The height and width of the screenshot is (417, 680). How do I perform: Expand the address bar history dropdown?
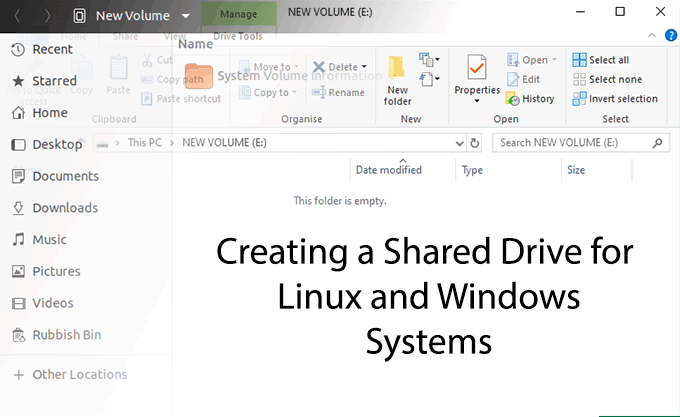pos(459,143)
